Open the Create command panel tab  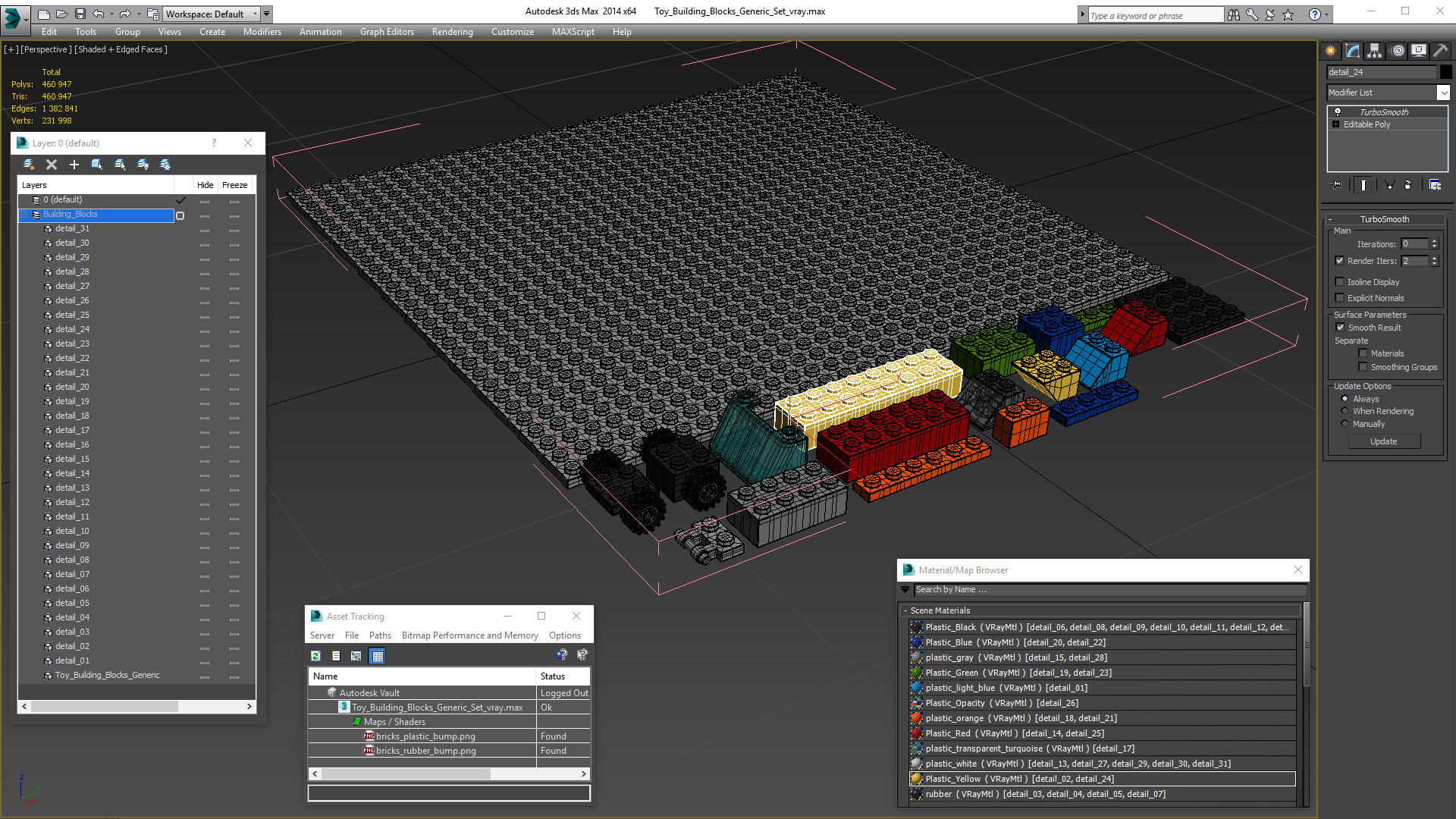coord(1331,51)
